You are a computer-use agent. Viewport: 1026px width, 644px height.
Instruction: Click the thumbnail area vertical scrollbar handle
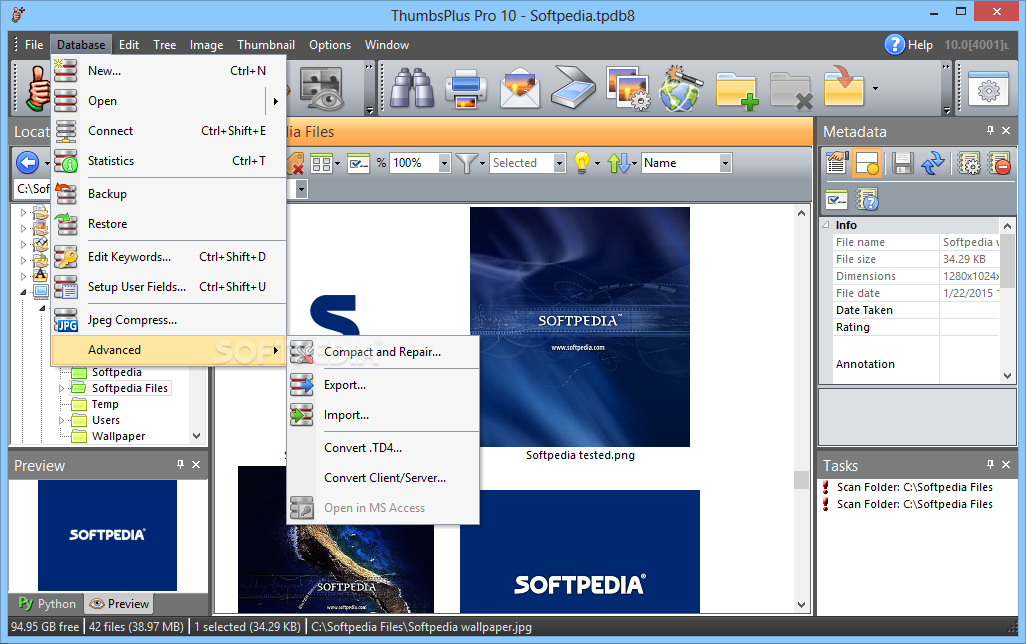coord(801,480)
